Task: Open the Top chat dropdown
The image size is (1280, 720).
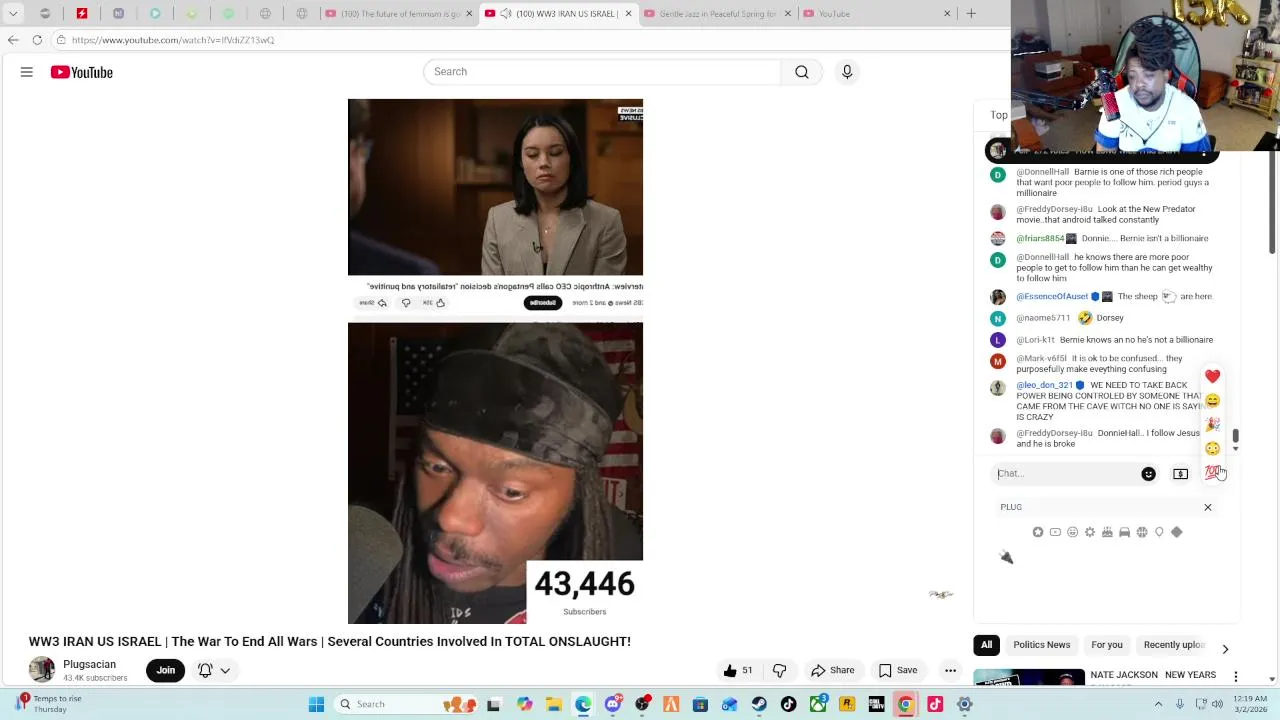Action: pos(998,115)
